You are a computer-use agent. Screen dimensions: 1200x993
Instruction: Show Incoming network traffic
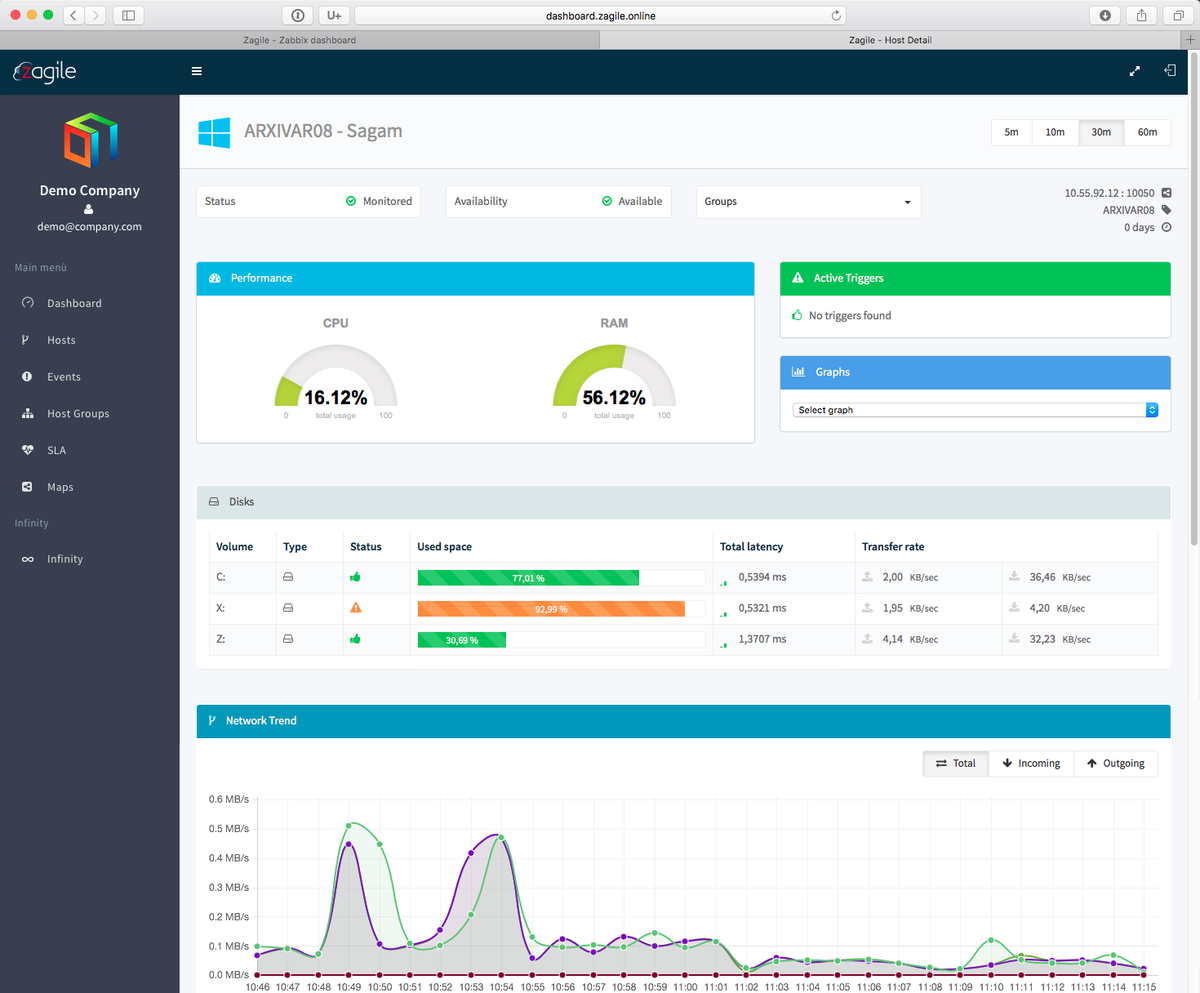1031,763
